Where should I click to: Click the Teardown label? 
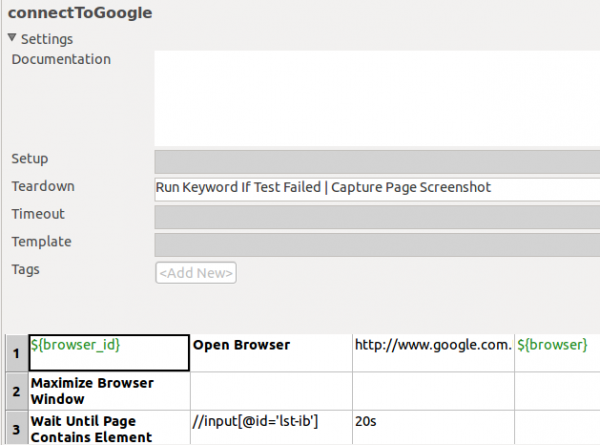point(43,186)
